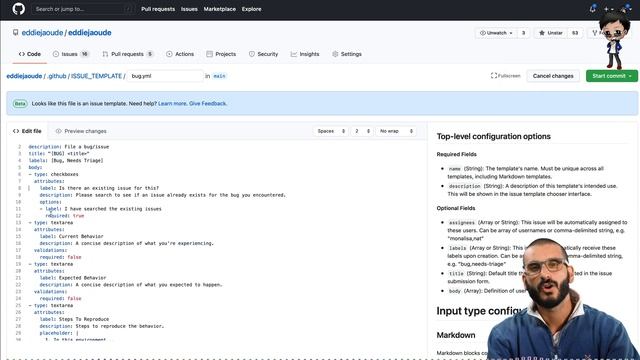The image size is (640, 360).
Task: Open the GitHub home logo
Action: [18, 9]
